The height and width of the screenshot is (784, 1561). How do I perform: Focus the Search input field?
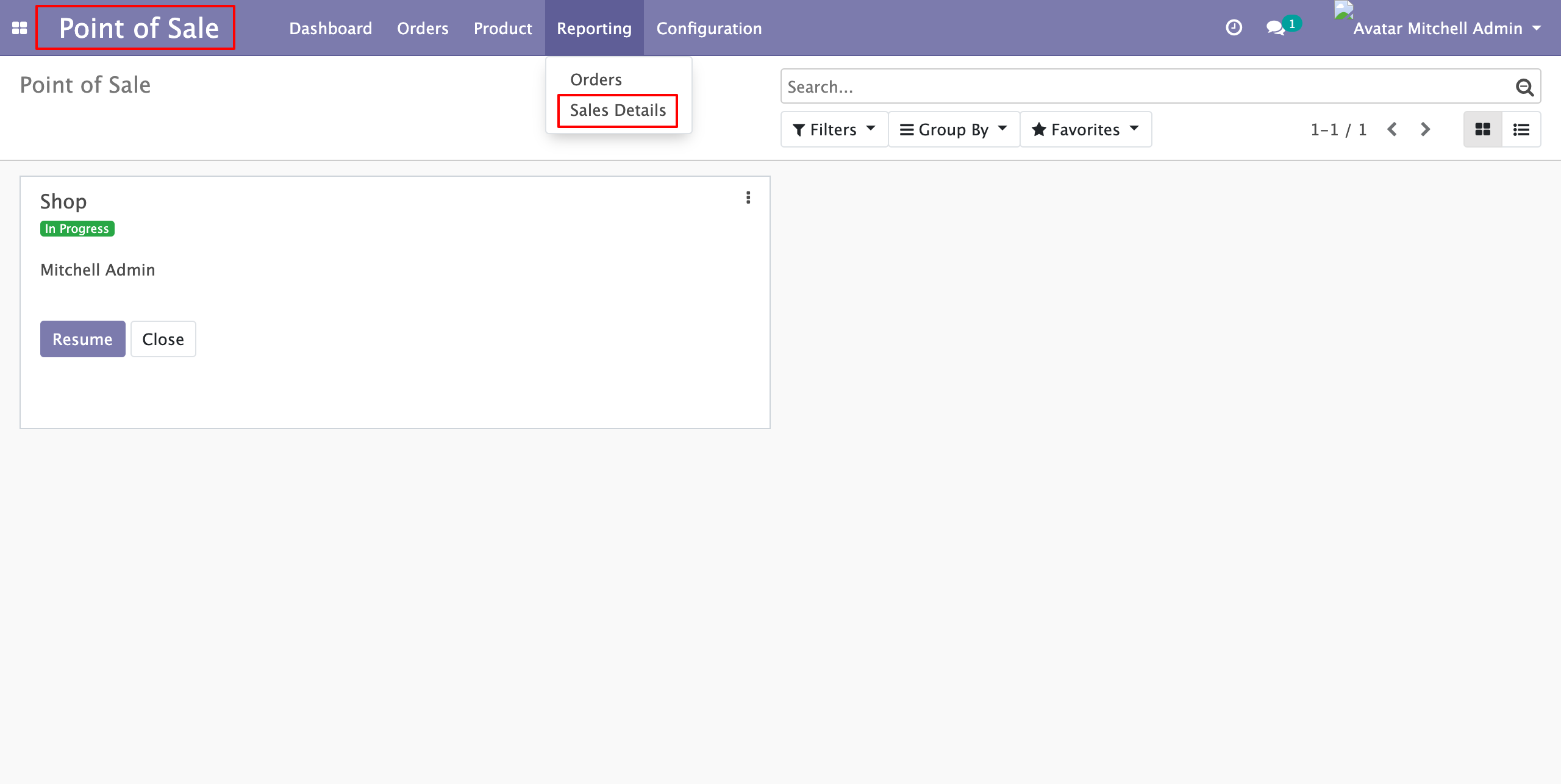click(x=1146, y=87)
